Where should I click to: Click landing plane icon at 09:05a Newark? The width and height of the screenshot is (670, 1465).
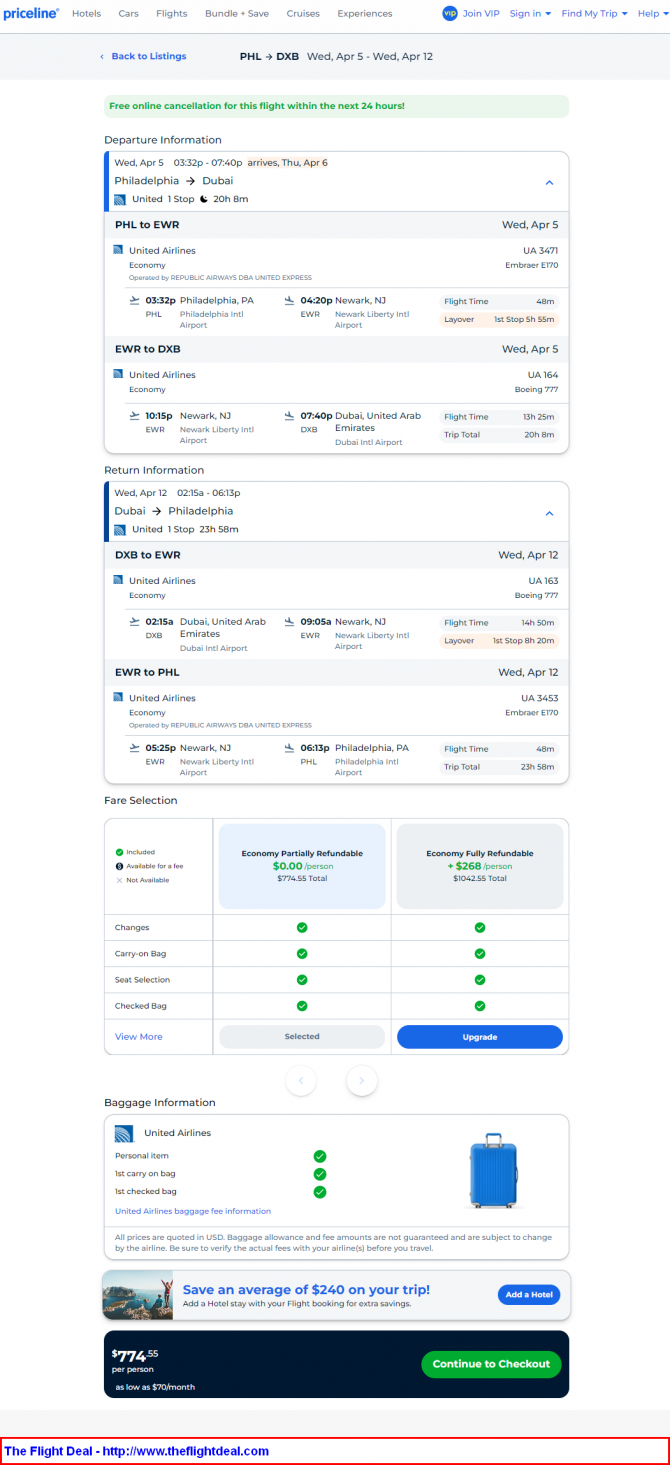point(290,621)
